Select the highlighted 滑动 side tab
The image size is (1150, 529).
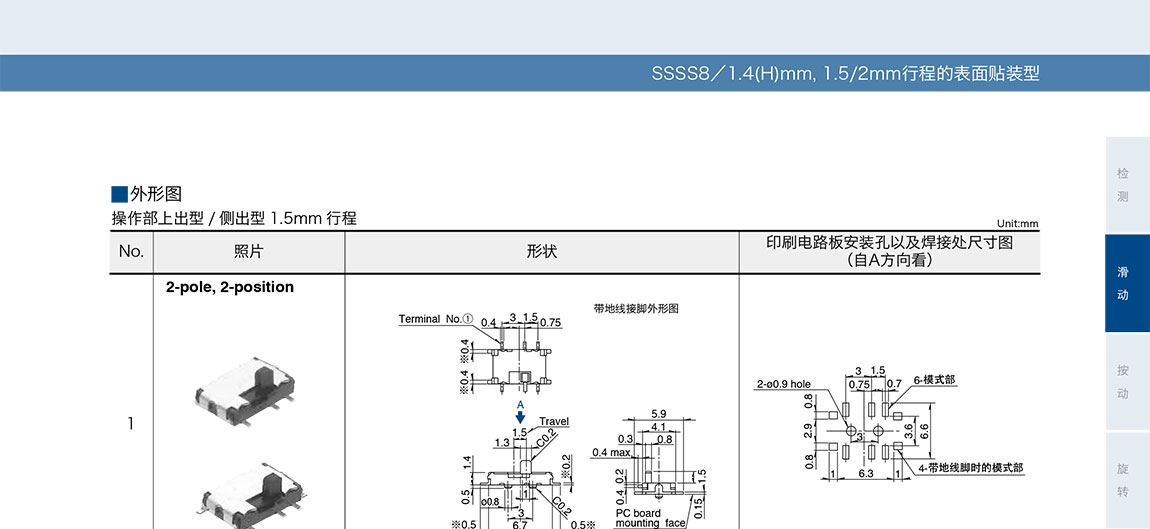point(1127,283)
